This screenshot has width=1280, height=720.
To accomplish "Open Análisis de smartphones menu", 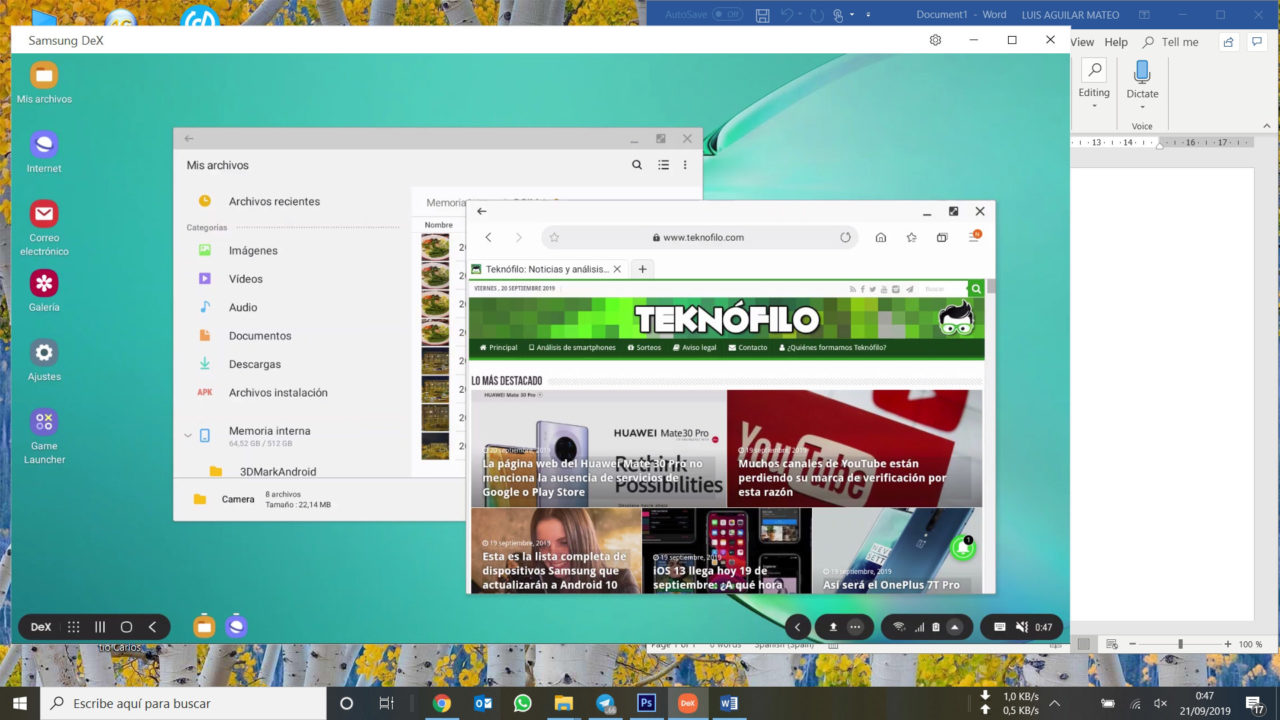I will (x=572, y=348).
